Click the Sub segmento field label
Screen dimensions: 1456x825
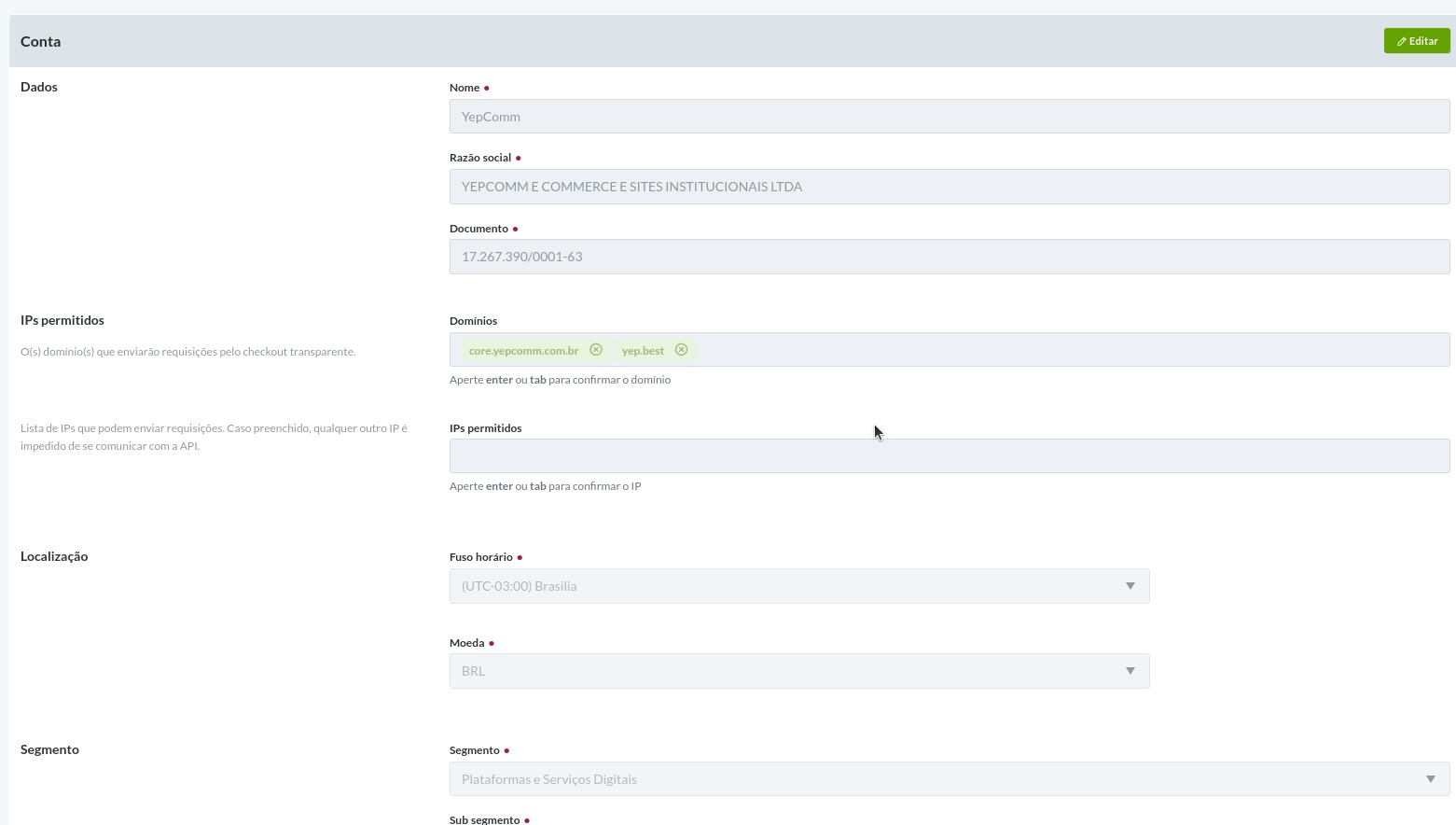pyautogui.click(x=484, y=819)
